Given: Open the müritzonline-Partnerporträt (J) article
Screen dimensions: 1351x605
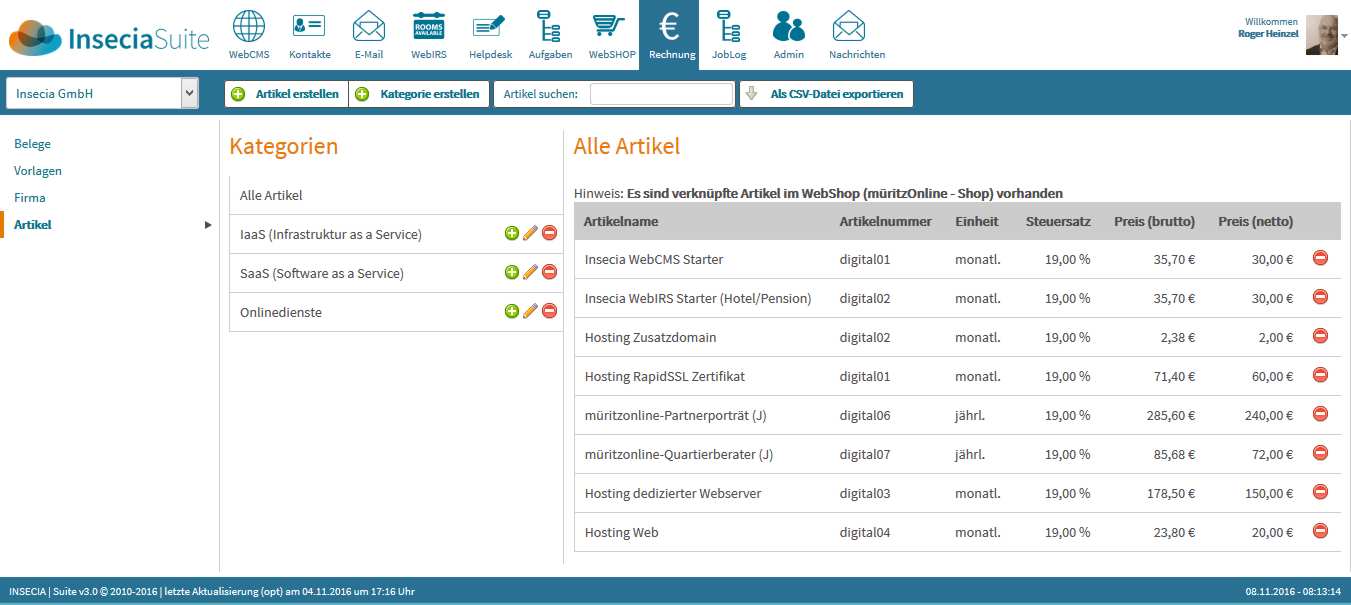Looking at the screenshot, I should (x=676, y=415).
